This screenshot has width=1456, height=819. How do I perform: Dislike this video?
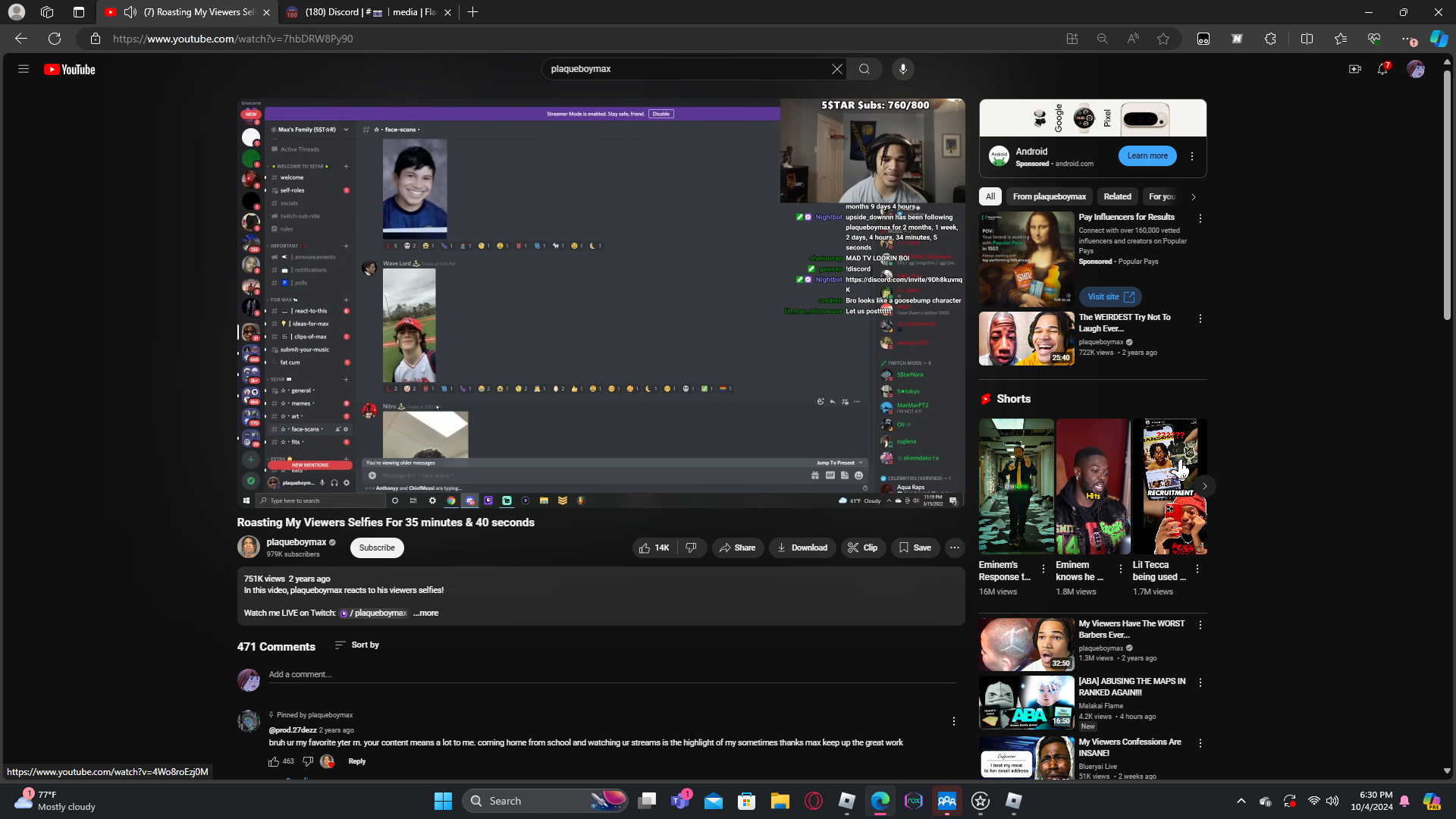pyautogui.click(x=691, y=548)
